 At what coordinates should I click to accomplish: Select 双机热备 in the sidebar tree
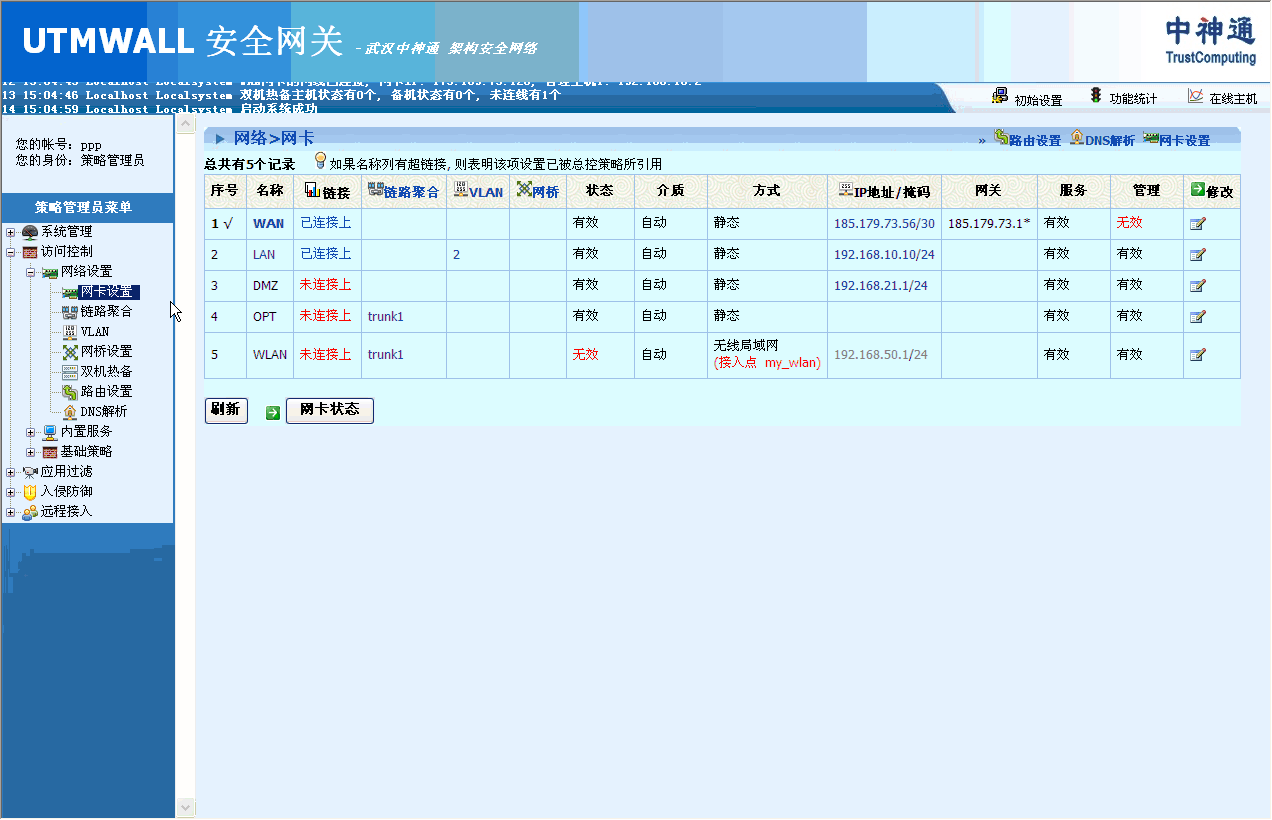(x=106, y=372)
